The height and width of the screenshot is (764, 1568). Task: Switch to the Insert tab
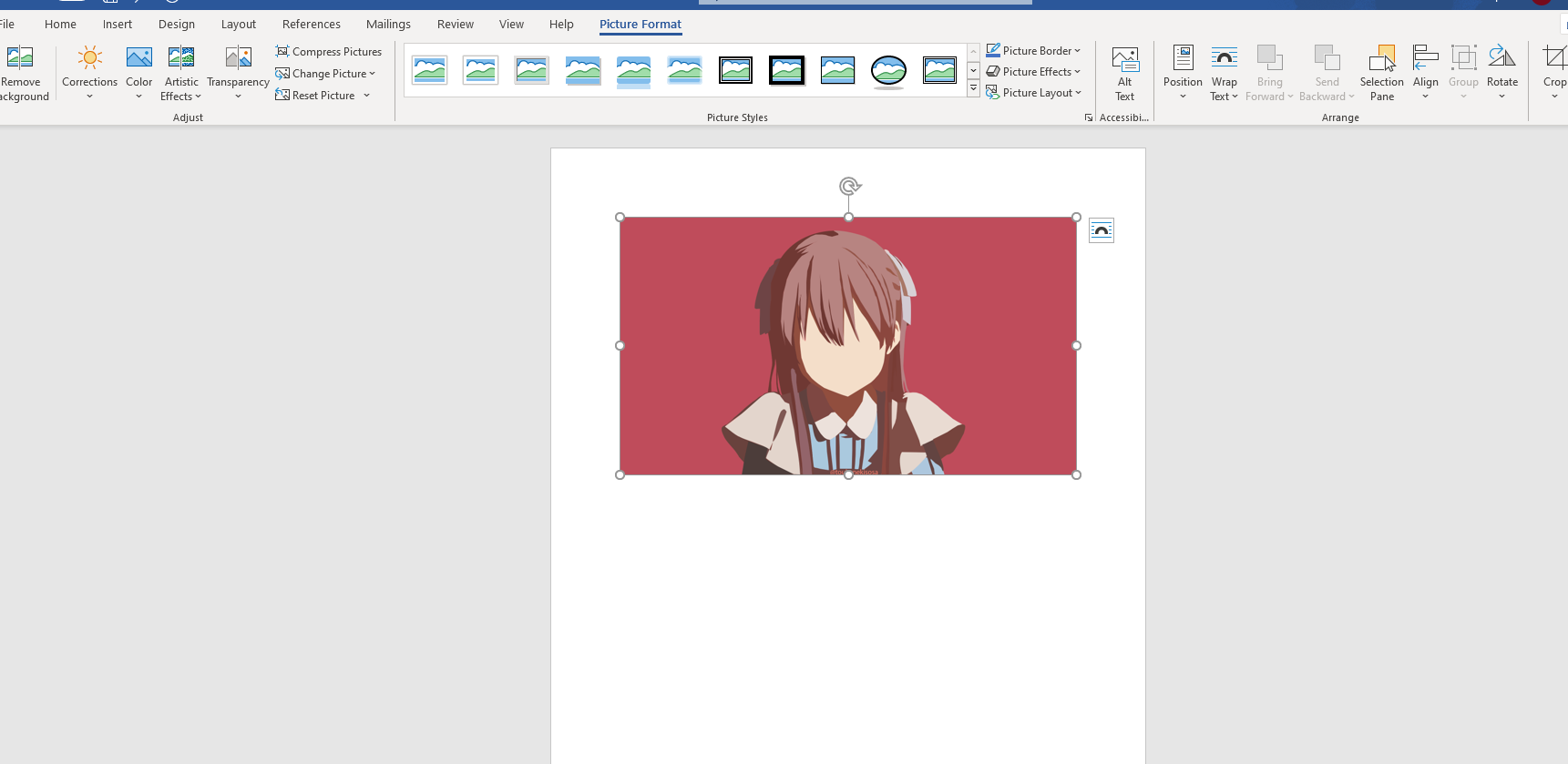118,25
